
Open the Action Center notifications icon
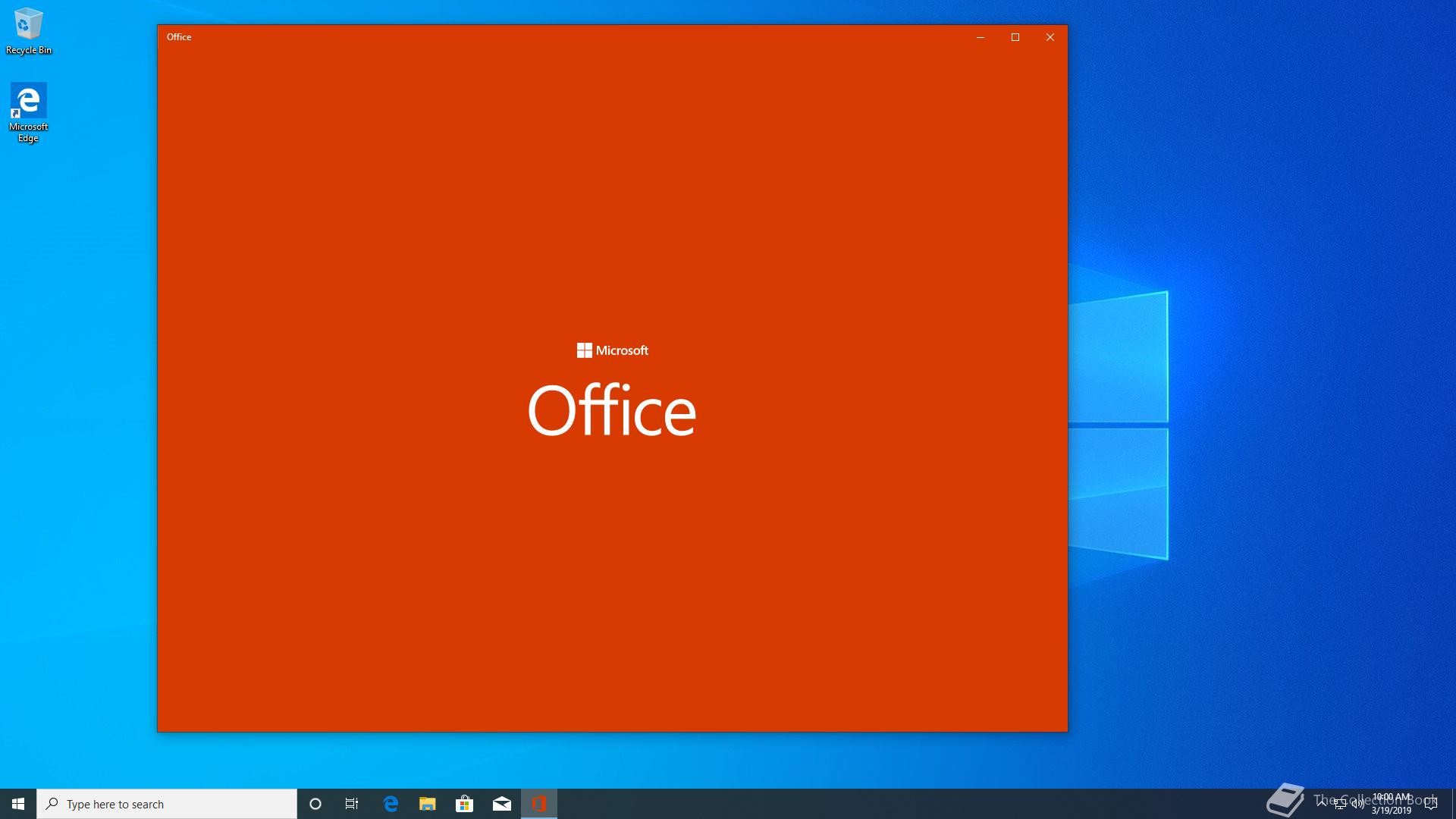1431,804
